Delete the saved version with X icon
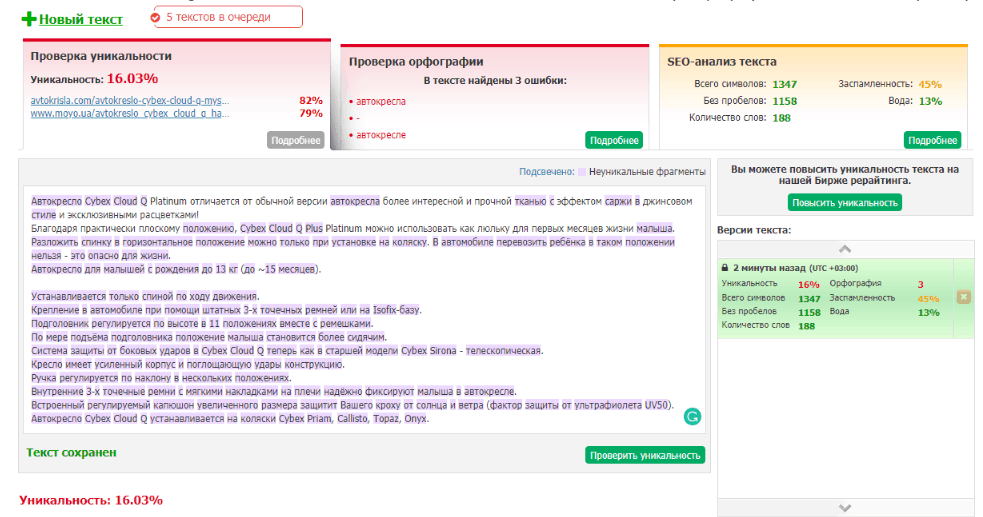The width and height of the screenshot is (983, 517). point(964,297)
